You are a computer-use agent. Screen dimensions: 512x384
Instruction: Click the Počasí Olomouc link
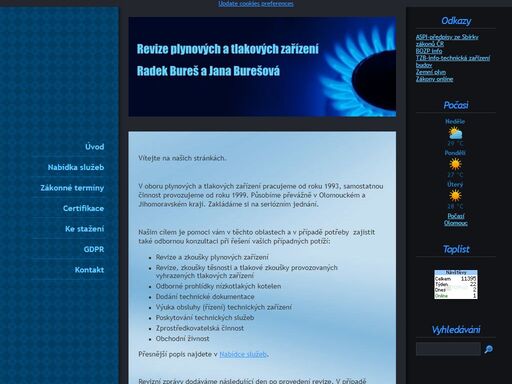(x=456, y=219)
